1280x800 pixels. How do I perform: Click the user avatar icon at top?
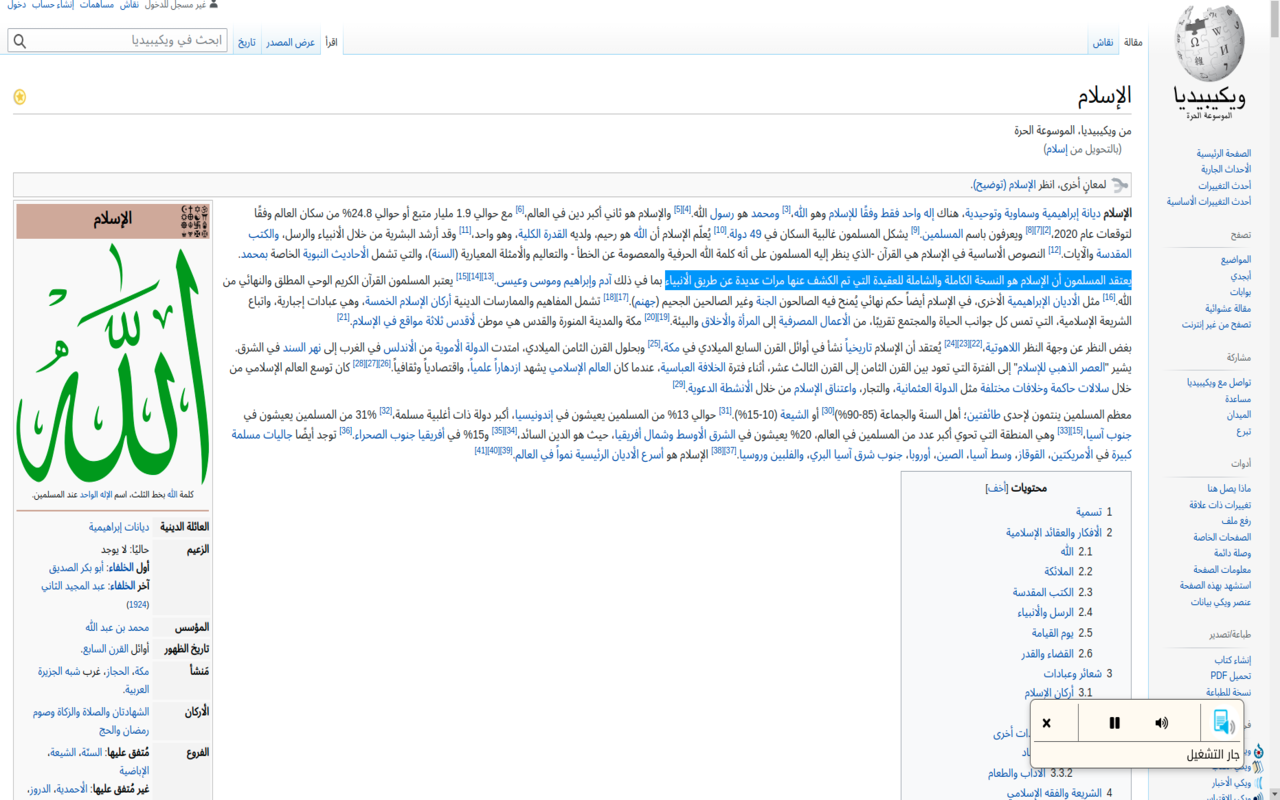pos(214,5)
